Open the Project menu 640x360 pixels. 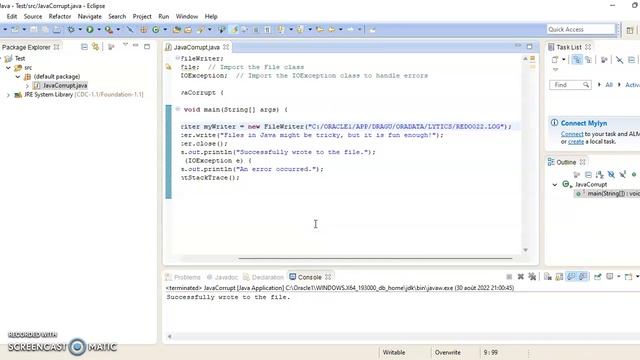click(142, 16)
